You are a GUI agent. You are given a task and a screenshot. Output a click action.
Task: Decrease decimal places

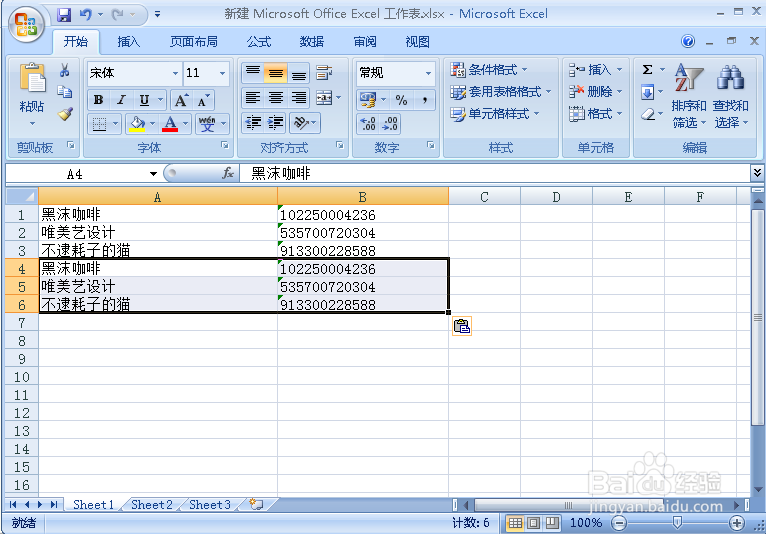pyautogui.click(x=390, y=123)
